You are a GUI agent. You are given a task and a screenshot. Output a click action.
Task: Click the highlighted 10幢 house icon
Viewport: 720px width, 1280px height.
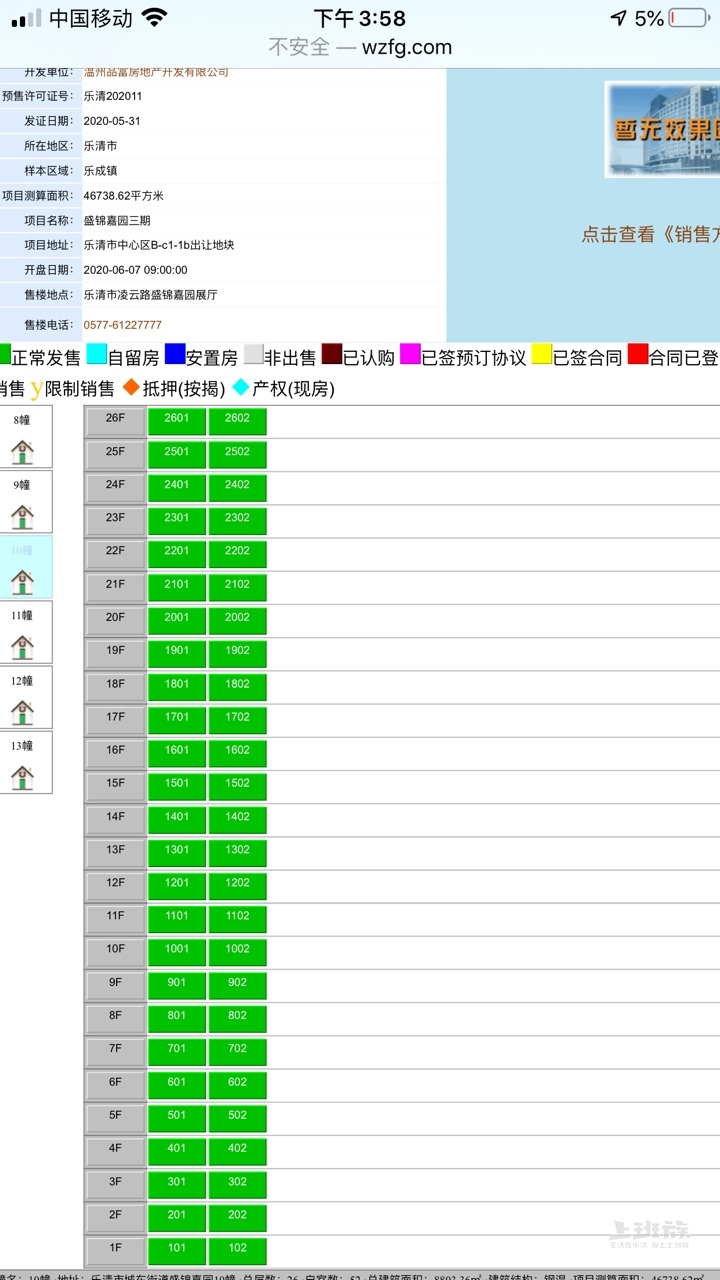point(22,582)
